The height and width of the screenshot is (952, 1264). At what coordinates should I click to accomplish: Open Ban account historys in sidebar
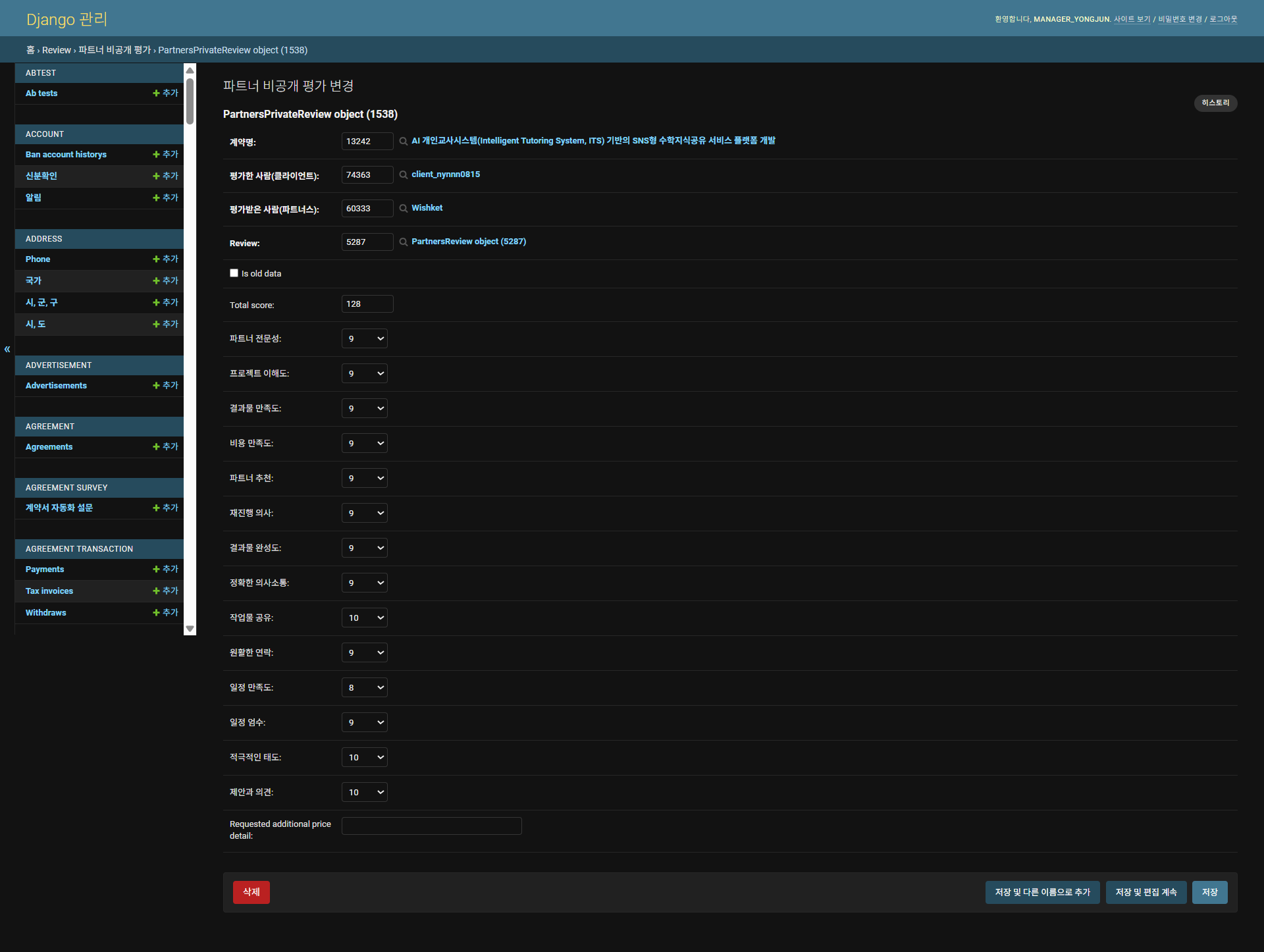[x=66, y=155]
